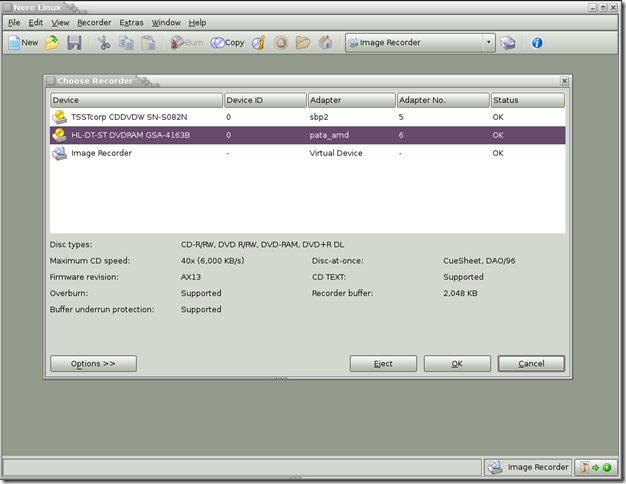Open the Edit menu
This screenshot has height=484, width=626.
tap(36, 22)
